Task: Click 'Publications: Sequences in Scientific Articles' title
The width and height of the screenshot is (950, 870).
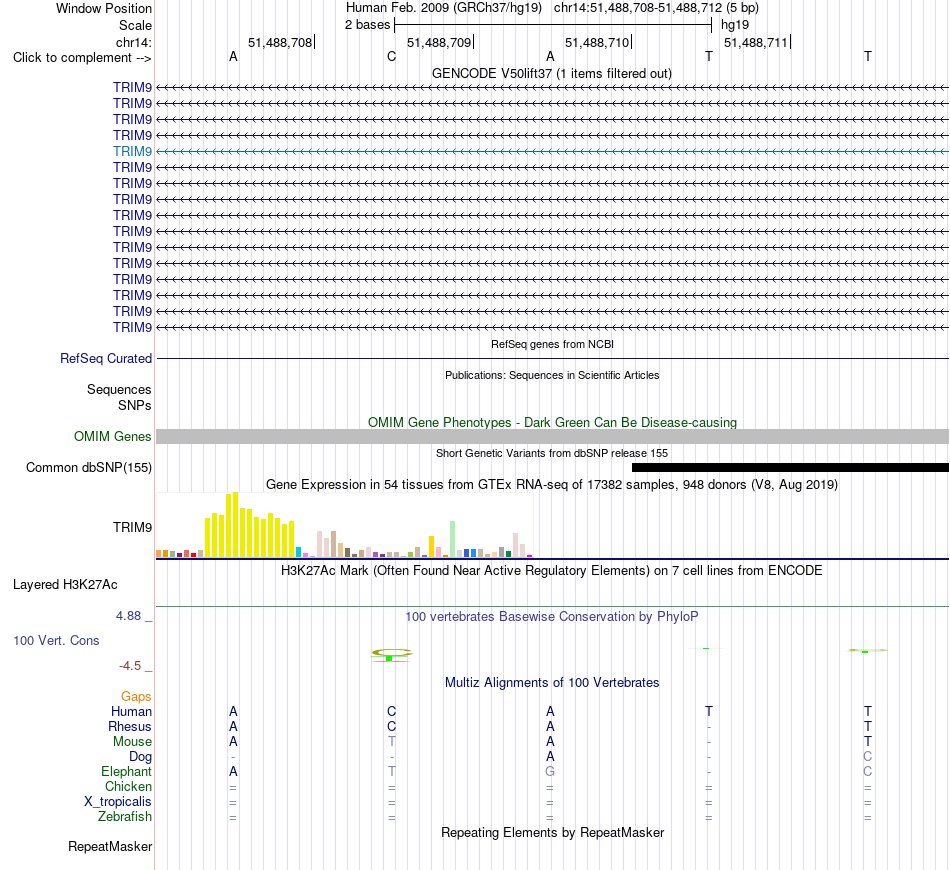Action: tap(552, 376)
